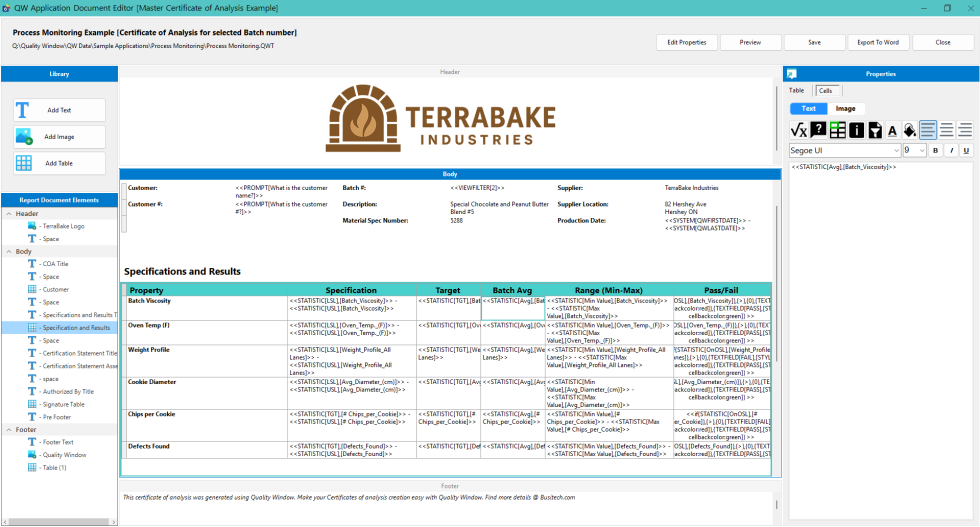Center align the cell text
The width and height of the screenshot is (980, 527).
(946, 130)
